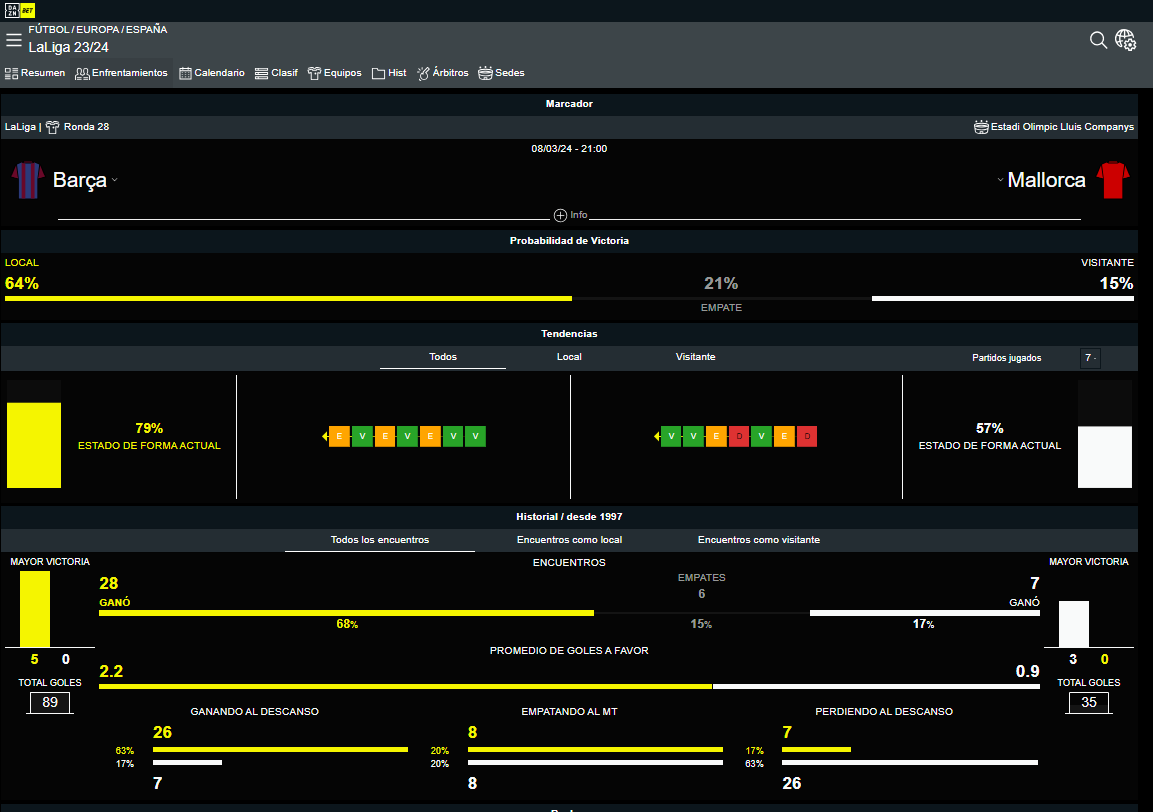Go to the Árbitros tab
Image resolution: width=1153 pixels, height=812 pixels.
pyautogui.click(x=442, y=73)
